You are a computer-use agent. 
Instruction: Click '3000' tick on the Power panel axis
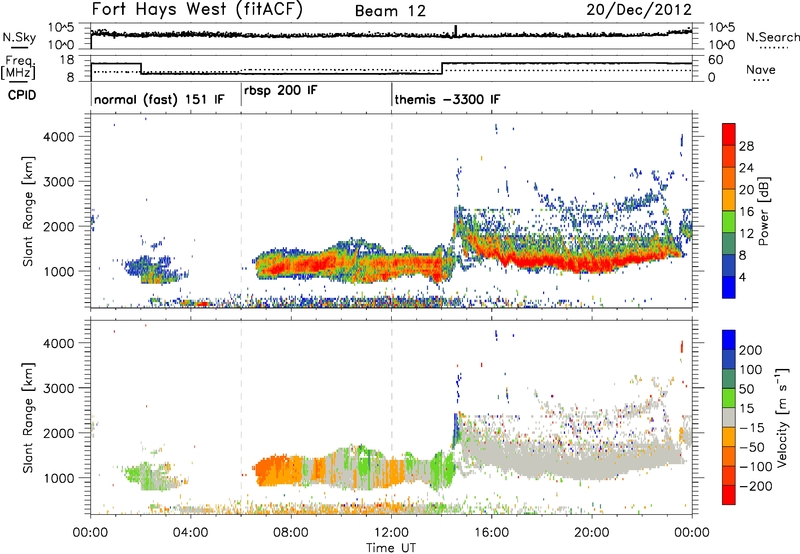(x=58, y=182)
